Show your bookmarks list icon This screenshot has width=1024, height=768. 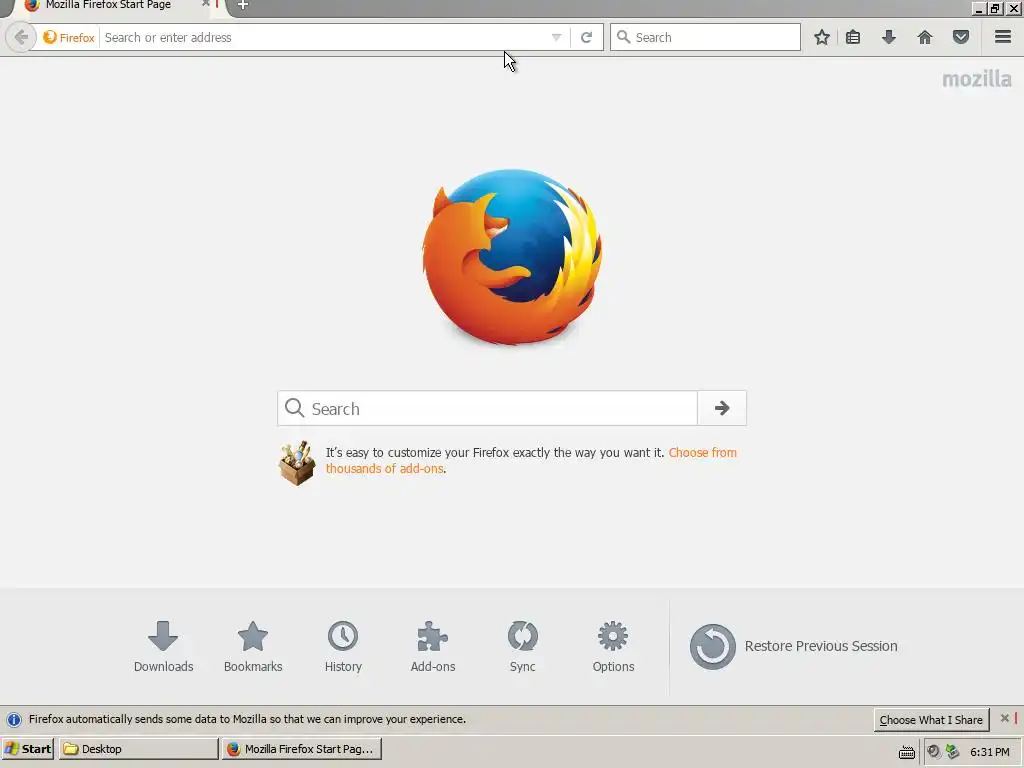[x=853, y=37]
